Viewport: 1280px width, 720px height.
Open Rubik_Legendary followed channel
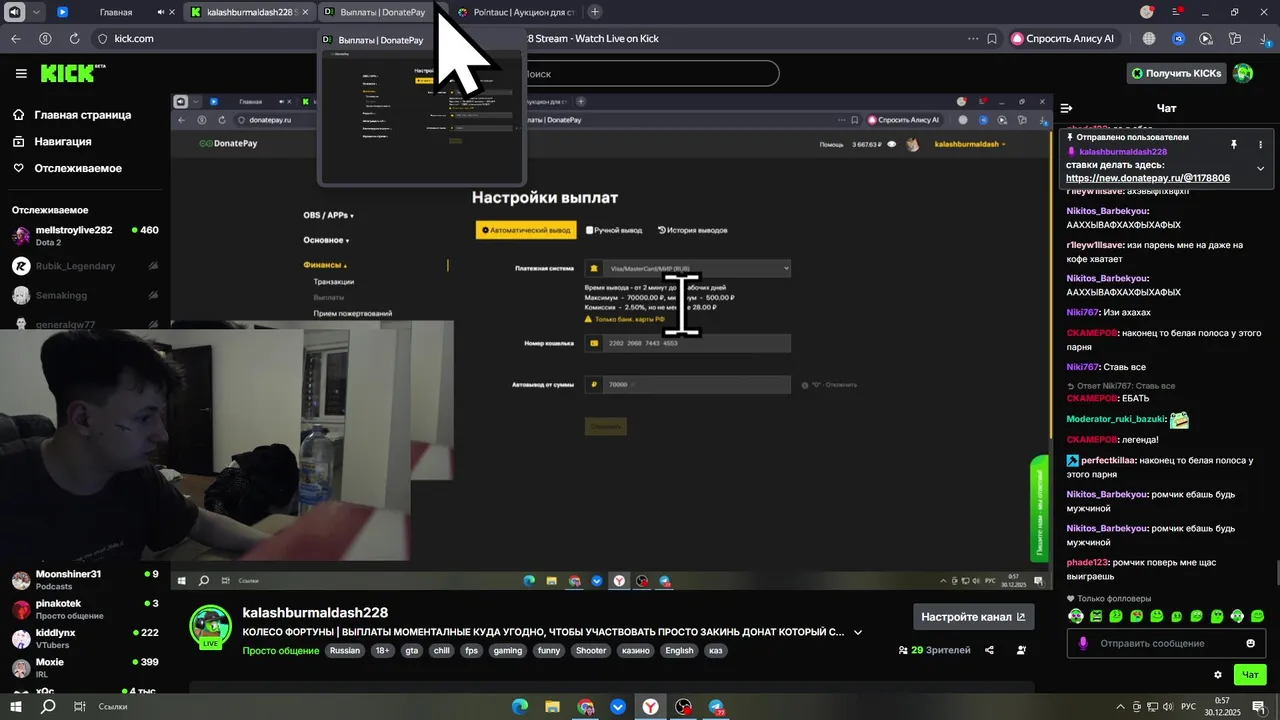(x=85, y=266)
